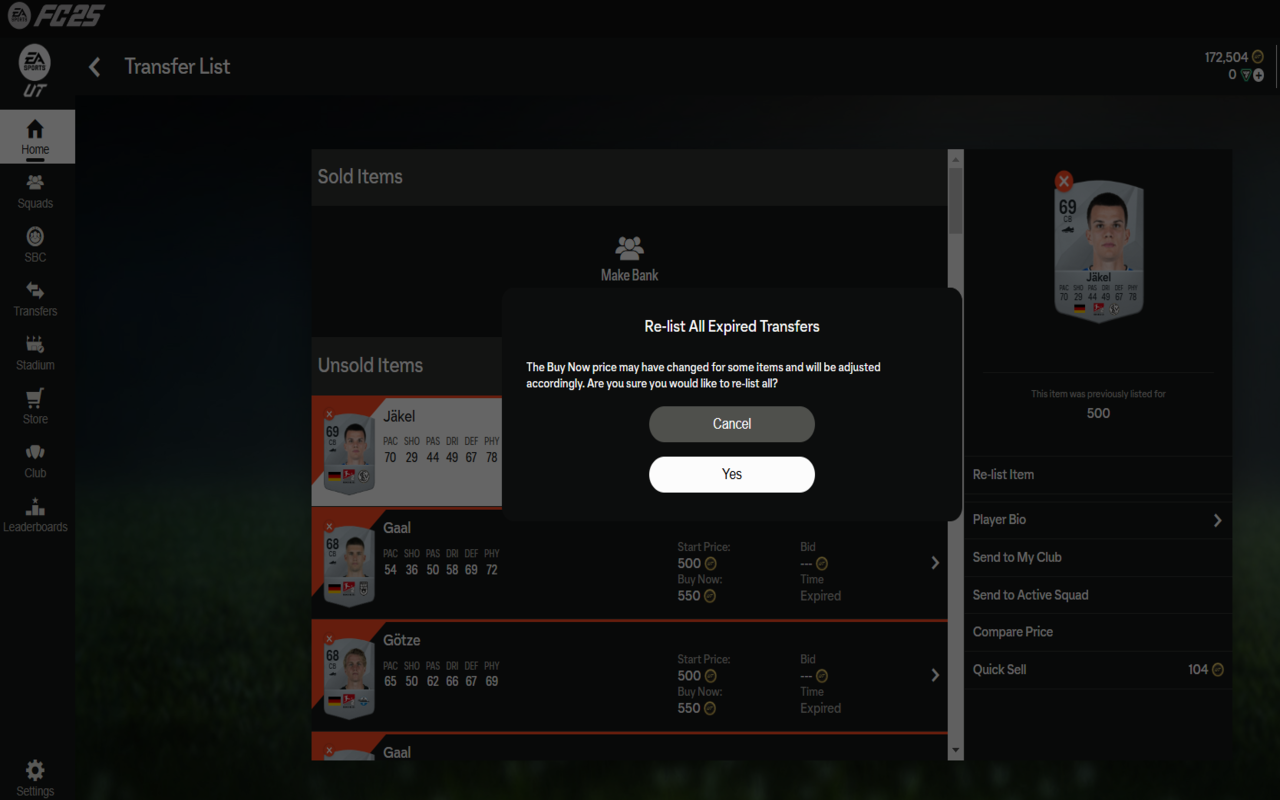Open Player Bio
The width and height of the screenshot is (1280, 800).
(x=1098, y=520)
